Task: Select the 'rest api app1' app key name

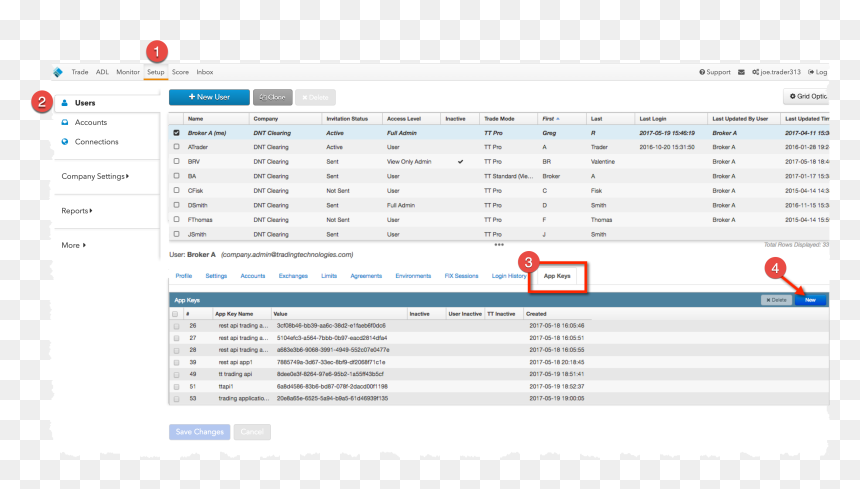Action: point(235,362)
